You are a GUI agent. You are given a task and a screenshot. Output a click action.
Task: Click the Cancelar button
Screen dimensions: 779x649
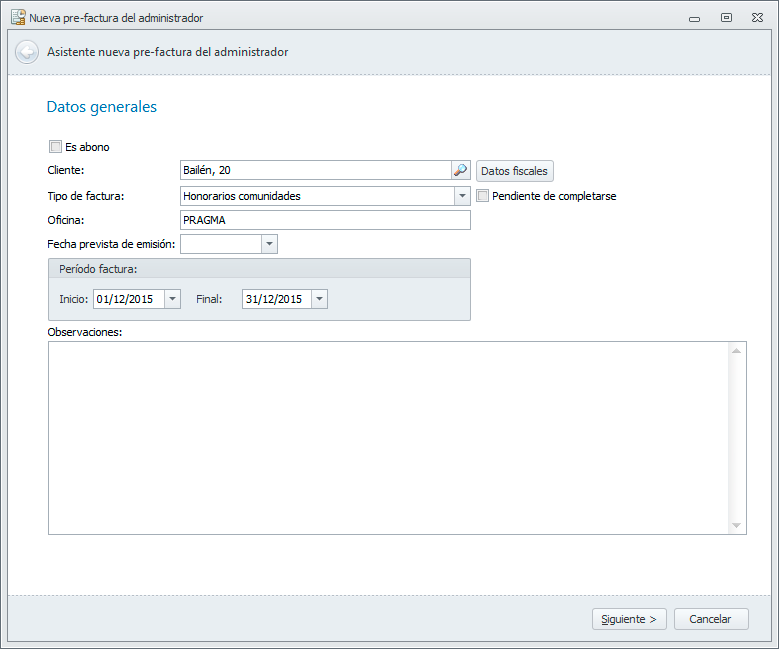click(711, 619)
